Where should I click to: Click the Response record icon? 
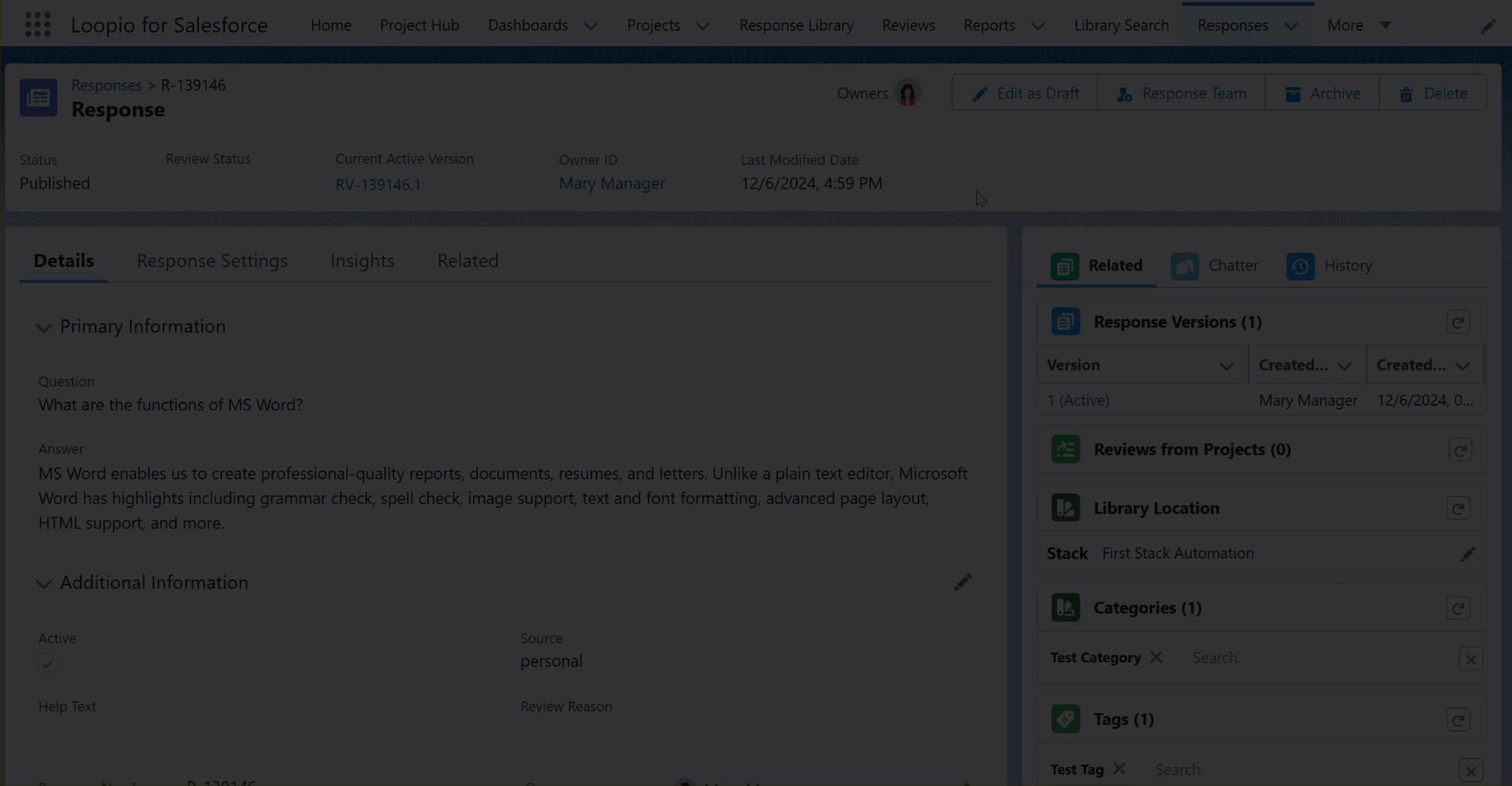tap(38, 97)
